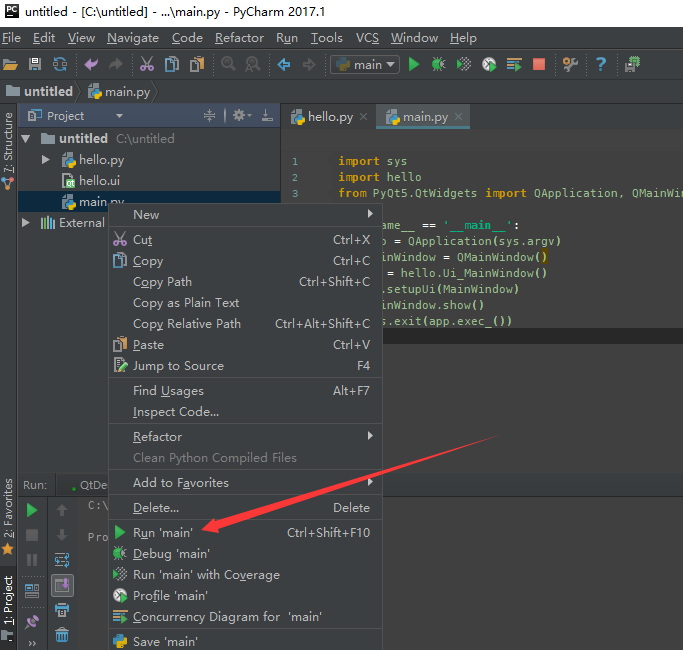Expand the External Libraries node
This screenshot has width=683, height=650.
click(x=26, y=223)
